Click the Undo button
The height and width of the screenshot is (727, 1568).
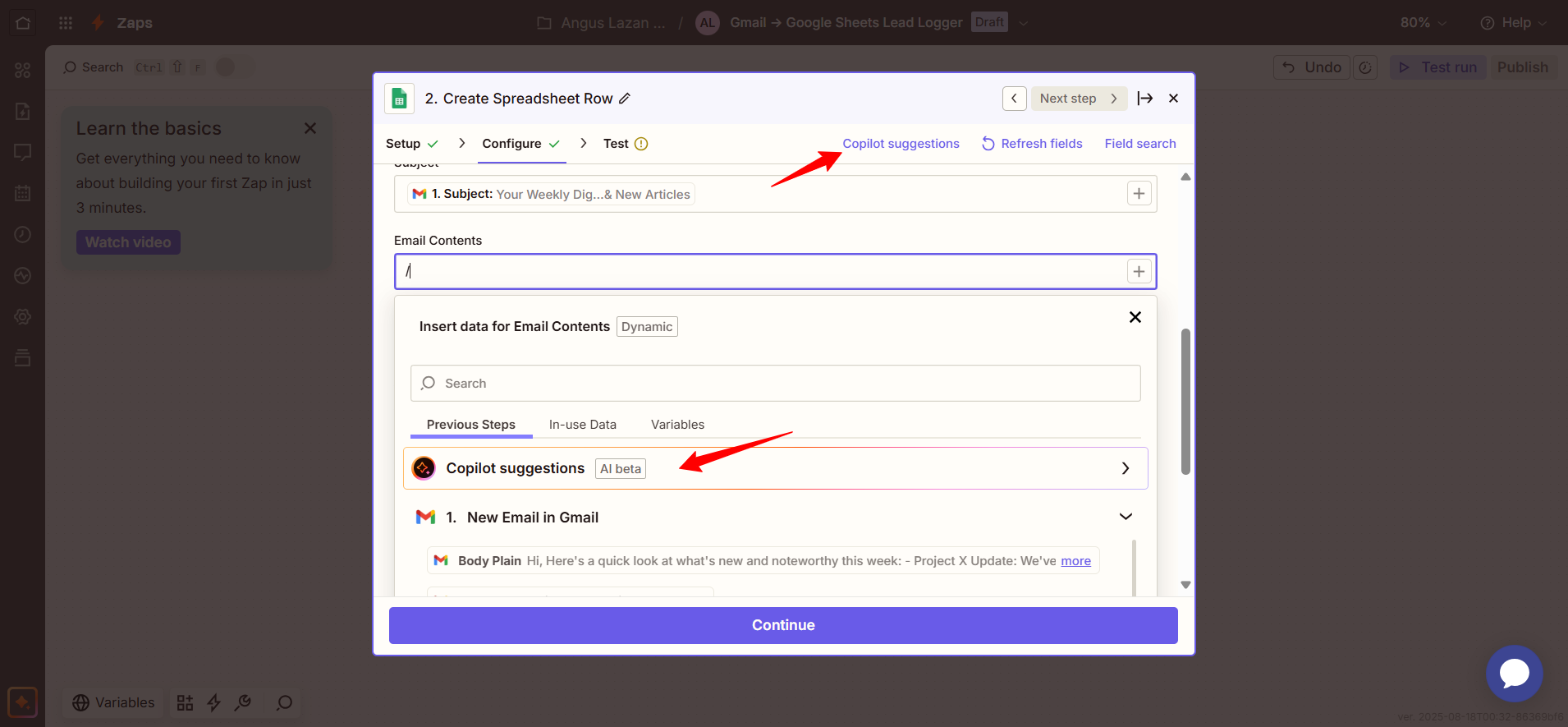(x=1312, y=67)
